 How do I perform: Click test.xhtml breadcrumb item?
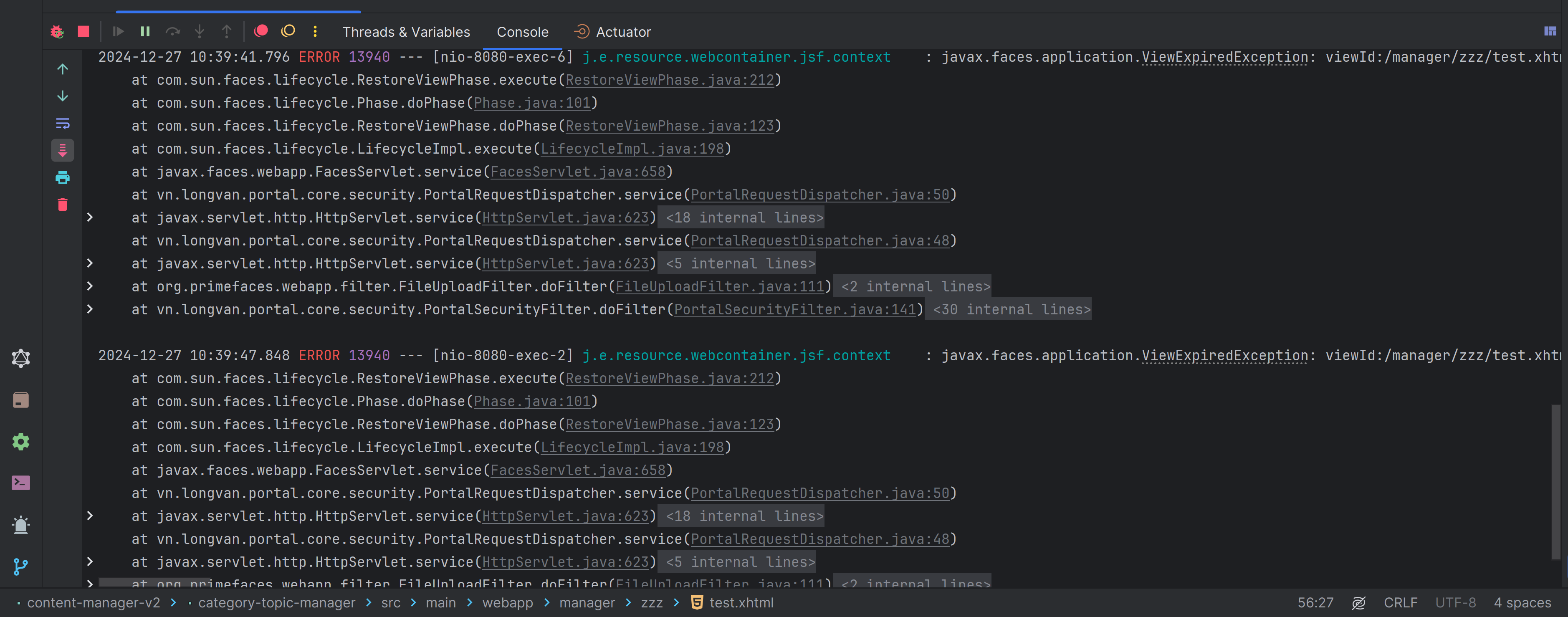click(x=732, y=602)
